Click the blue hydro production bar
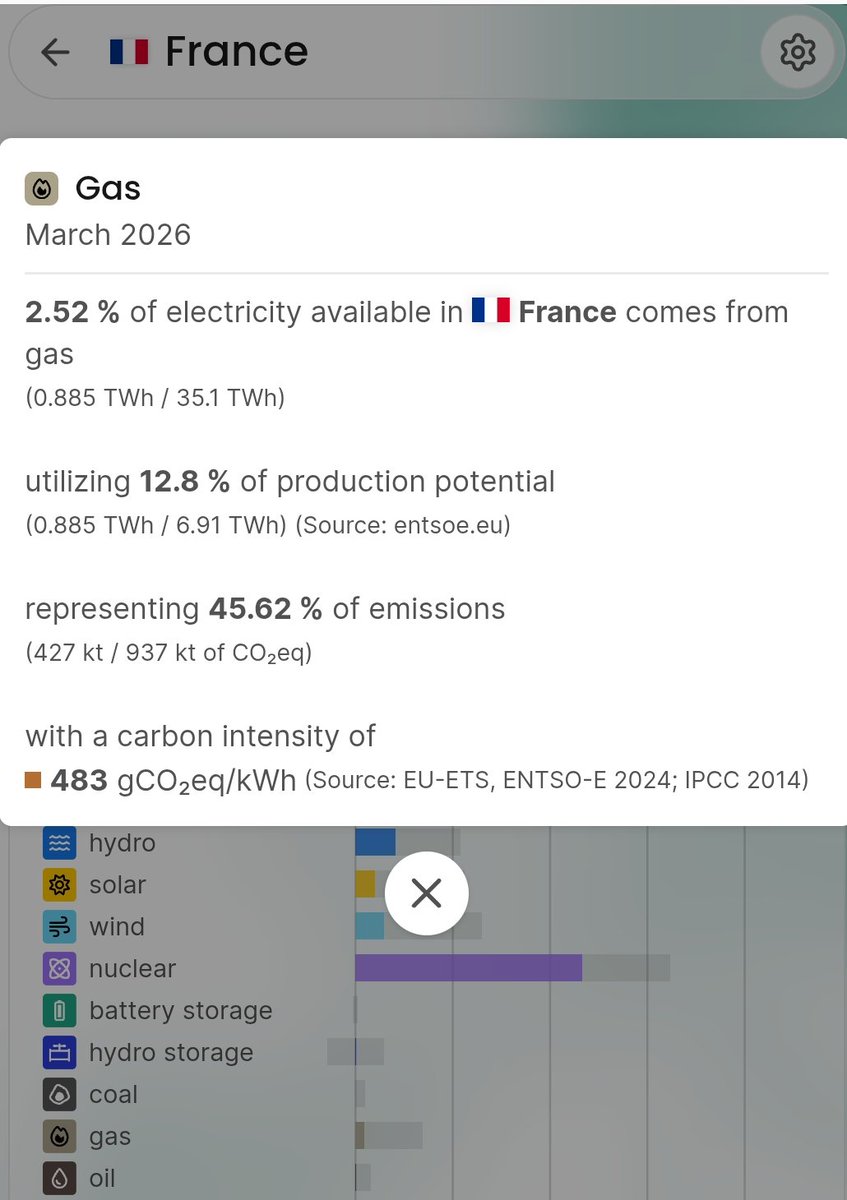 [375, 842]
